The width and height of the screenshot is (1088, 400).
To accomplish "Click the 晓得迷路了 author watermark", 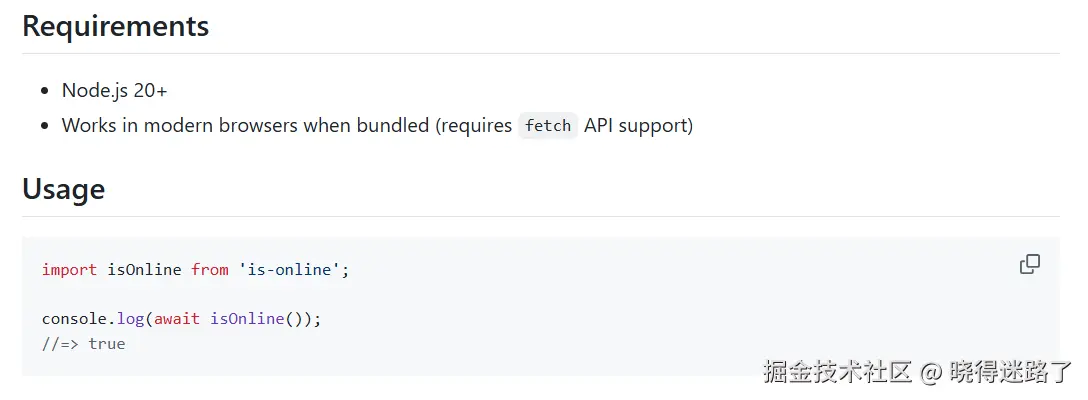I will [x=1010, y=374].
